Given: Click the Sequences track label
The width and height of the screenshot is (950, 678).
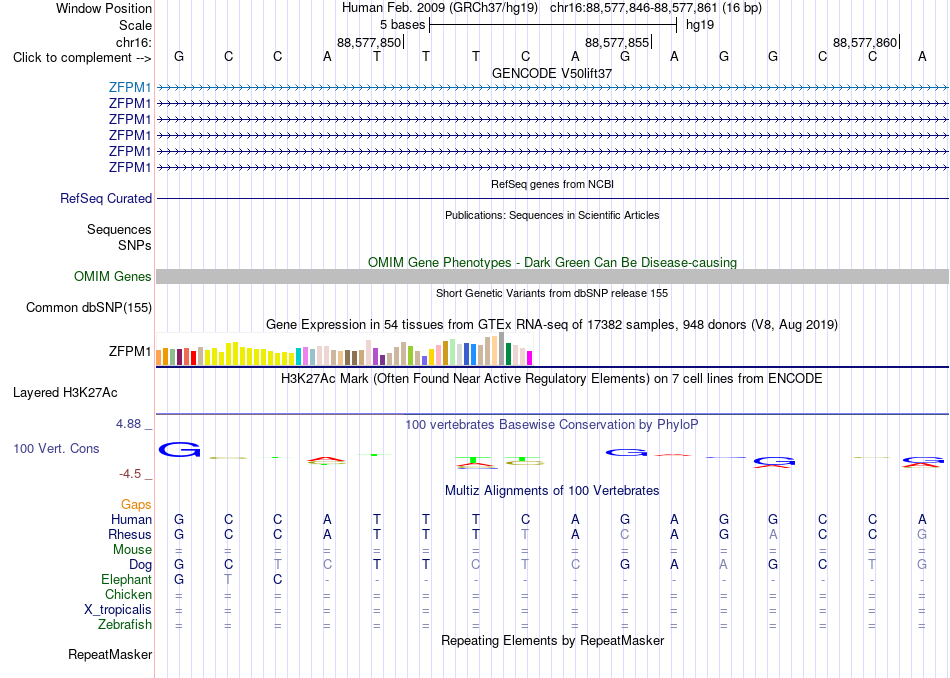Looking at the screenshot, I should [x=119, y=229].
